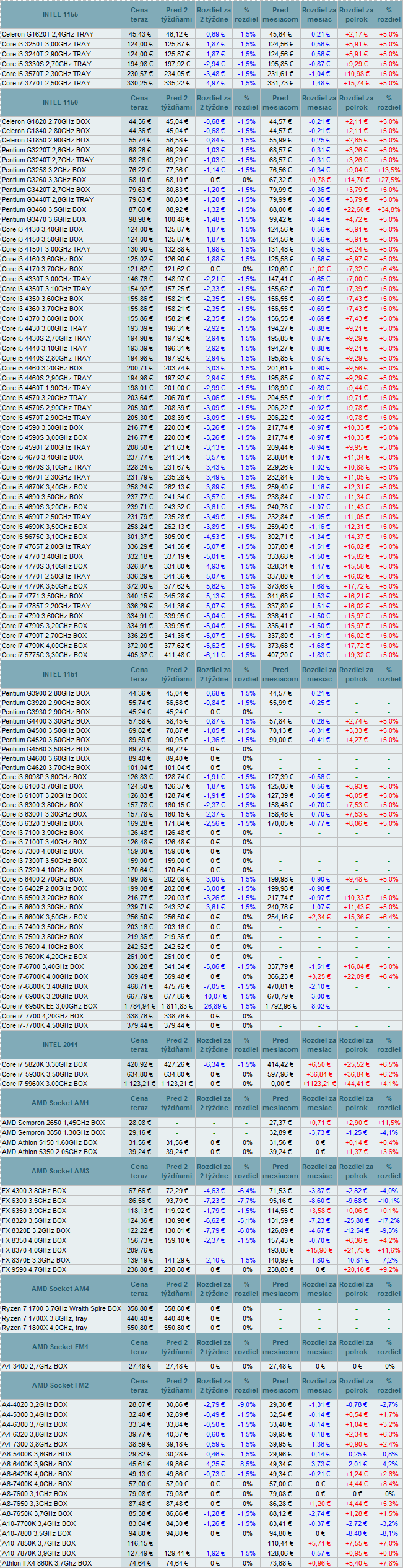Select the Core i3 4170 3,70GHz BOX name
The width and height of the screenshot is (403, 1568).
[42, 269]
